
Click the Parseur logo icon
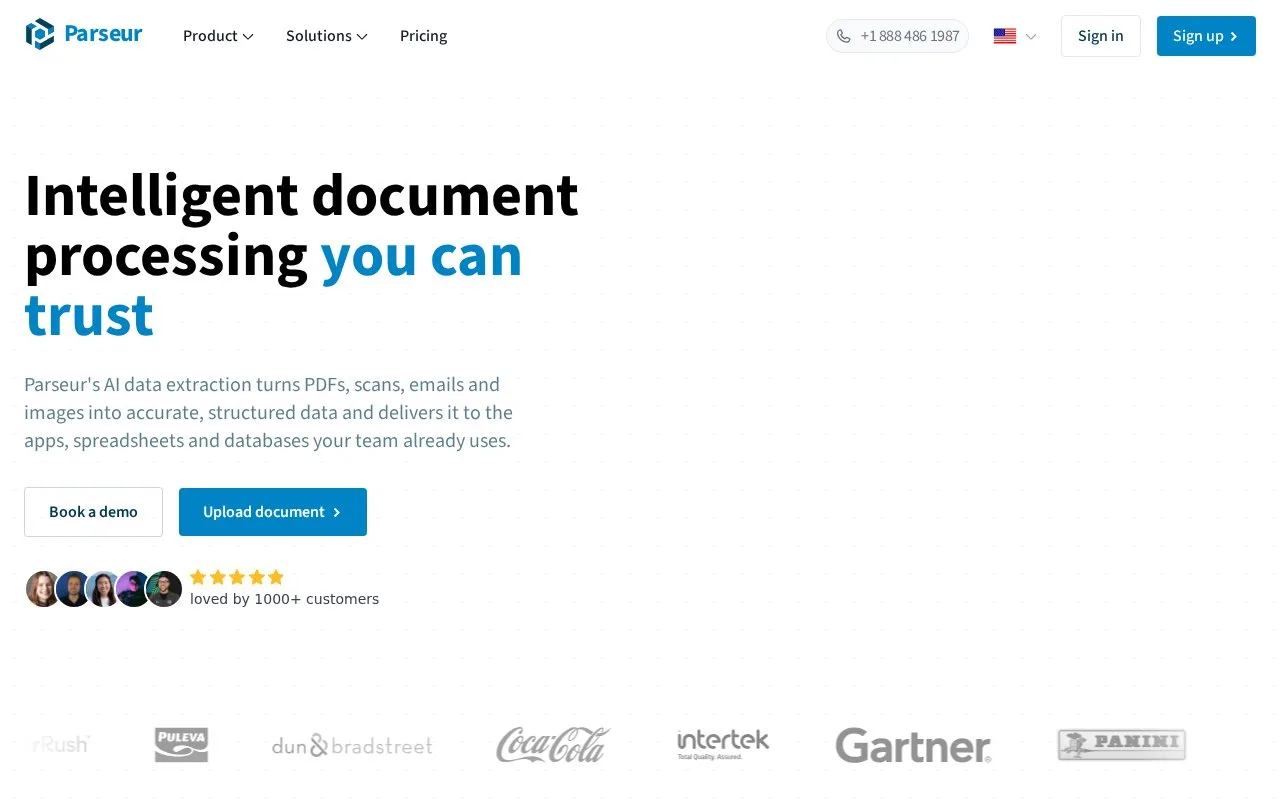coord(40,35)
